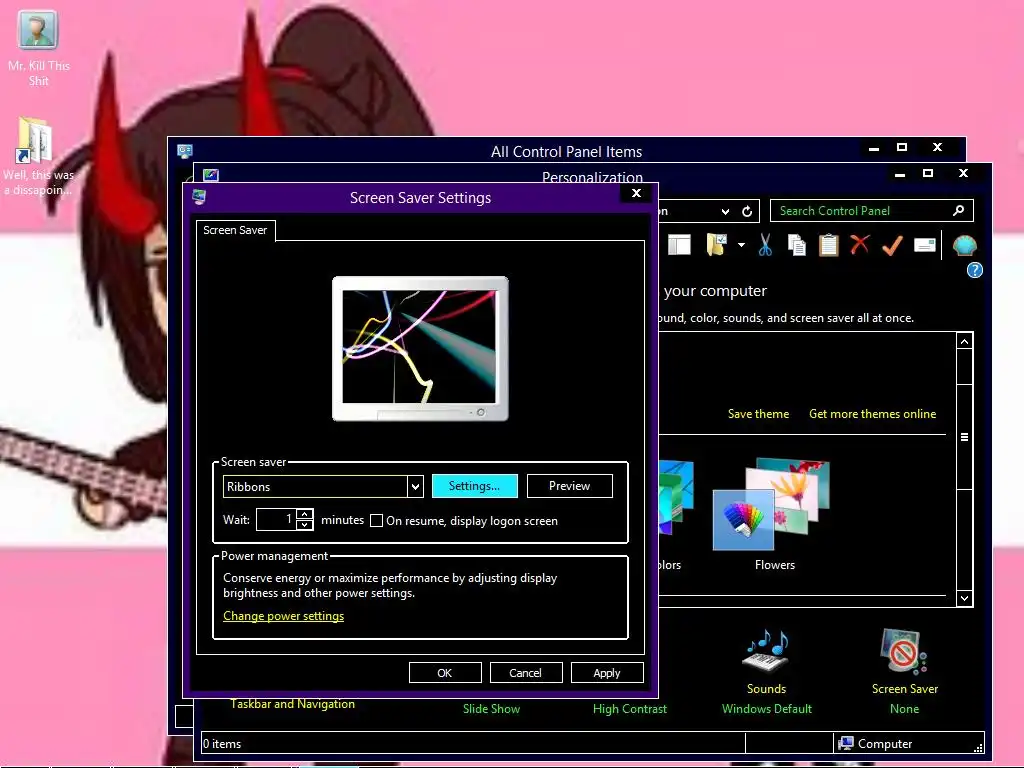Click the shell icon in the toolbar
1024x768 pixels.
tap(965, 246)
